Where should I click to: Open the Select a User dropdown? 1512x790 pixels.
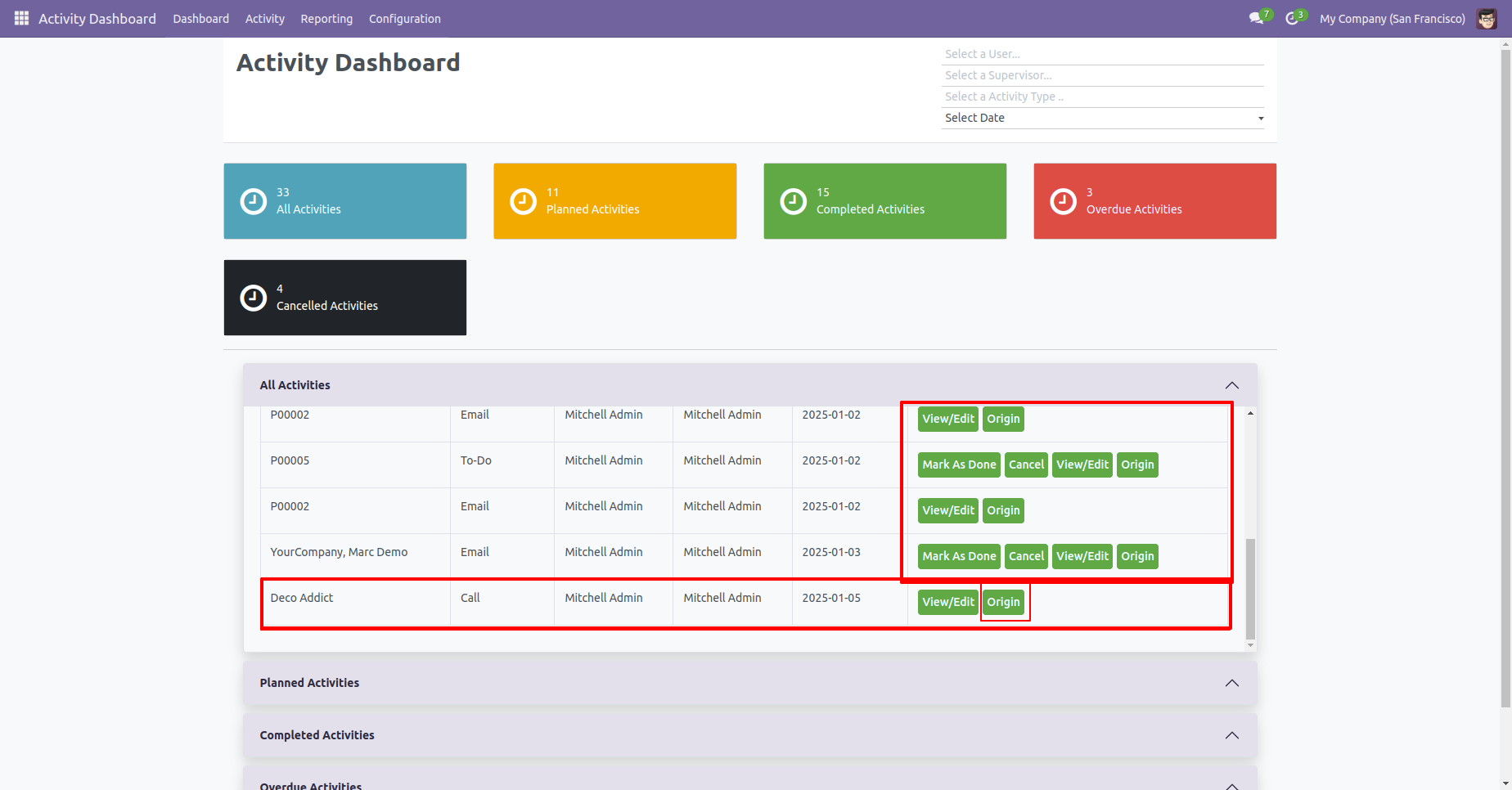click(1103, 54)
